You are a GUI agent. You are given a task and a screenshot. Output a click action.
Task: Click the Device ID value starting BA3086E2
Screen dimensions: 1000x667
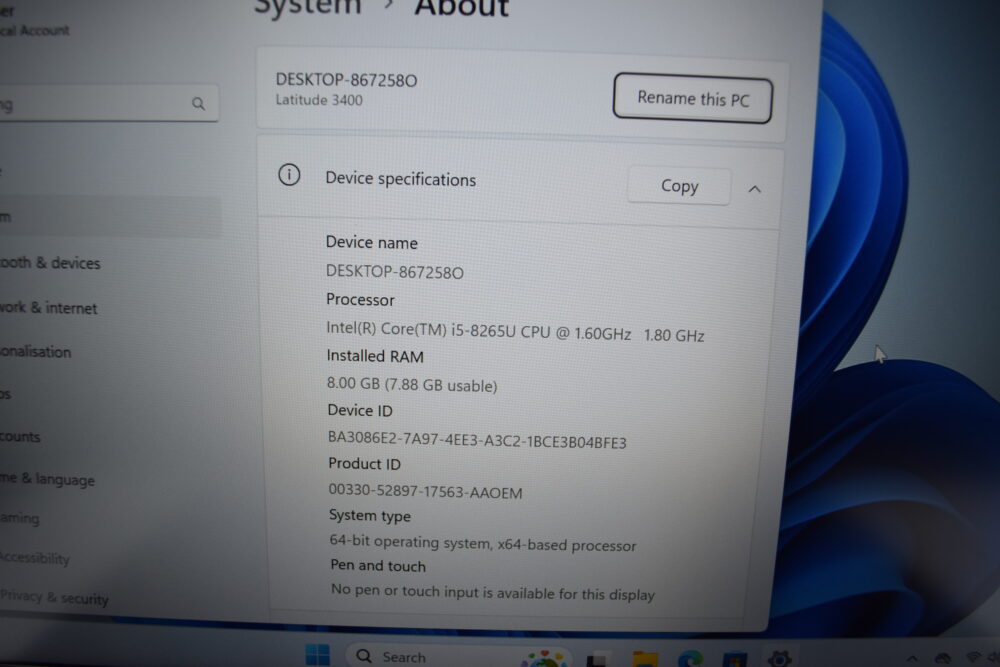point(477,441)
